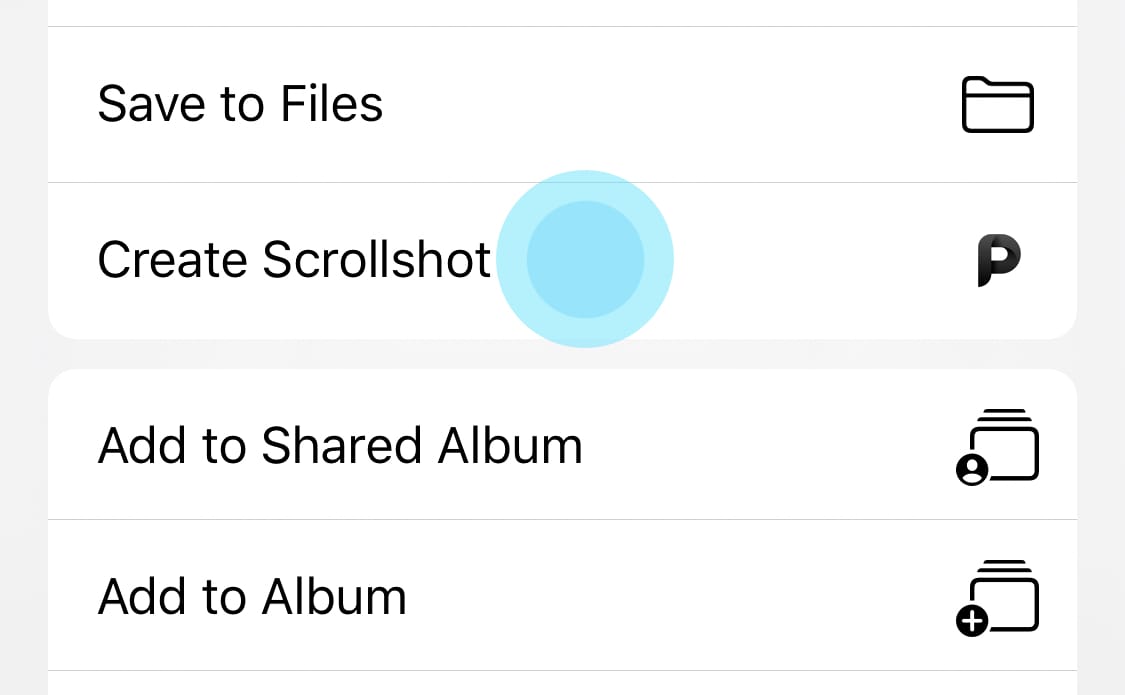The width and height of the screenshot is (1125, 695).
Task: Click the gray gap between the two action groups
Action: coord(562,354)
